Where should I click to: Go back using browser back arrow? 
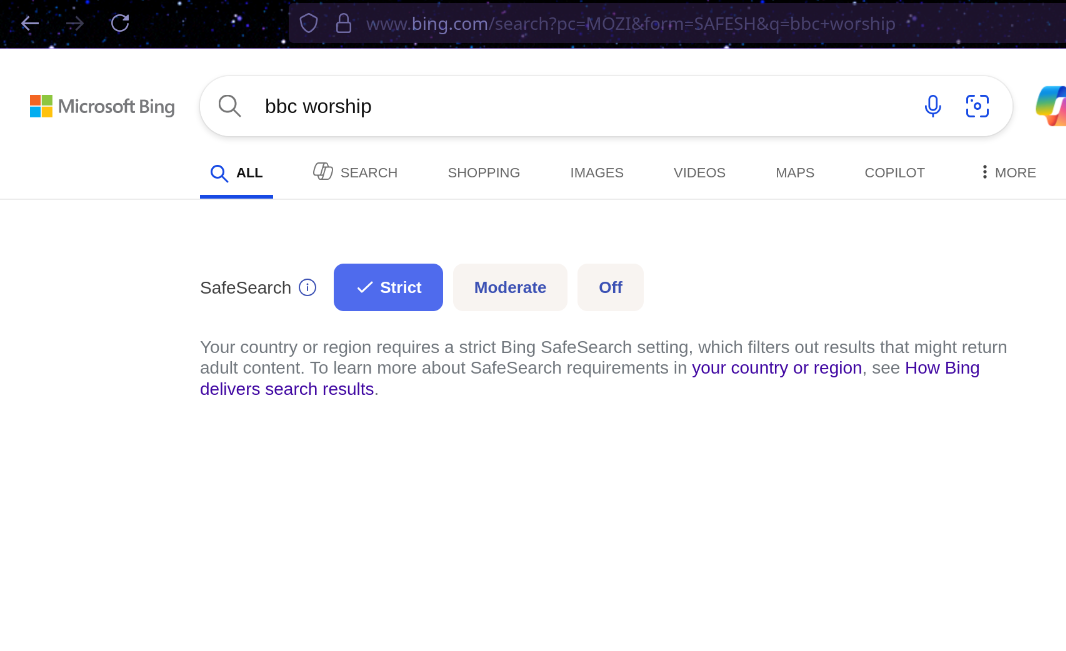[30, 24]
